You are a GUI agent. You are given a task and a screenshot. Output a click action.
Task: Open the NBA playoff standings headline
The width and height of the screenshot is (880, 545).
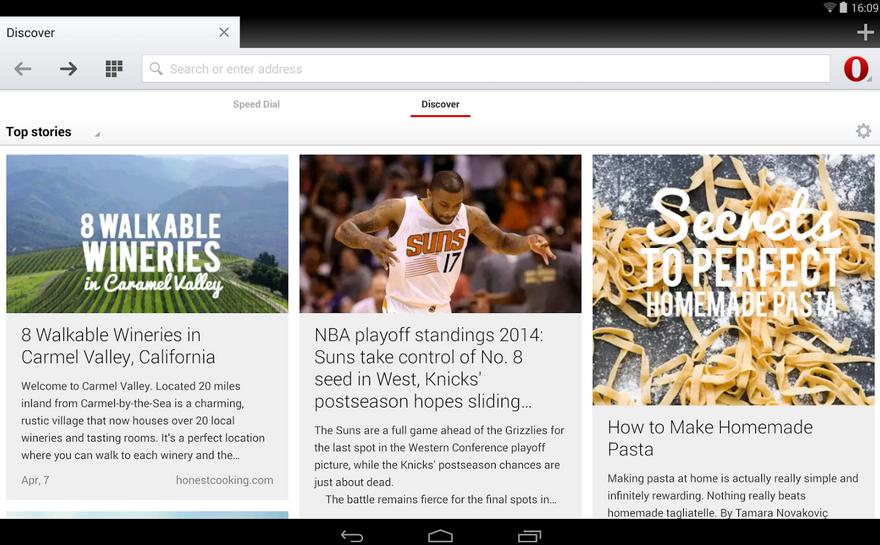[x=428, y=368]
